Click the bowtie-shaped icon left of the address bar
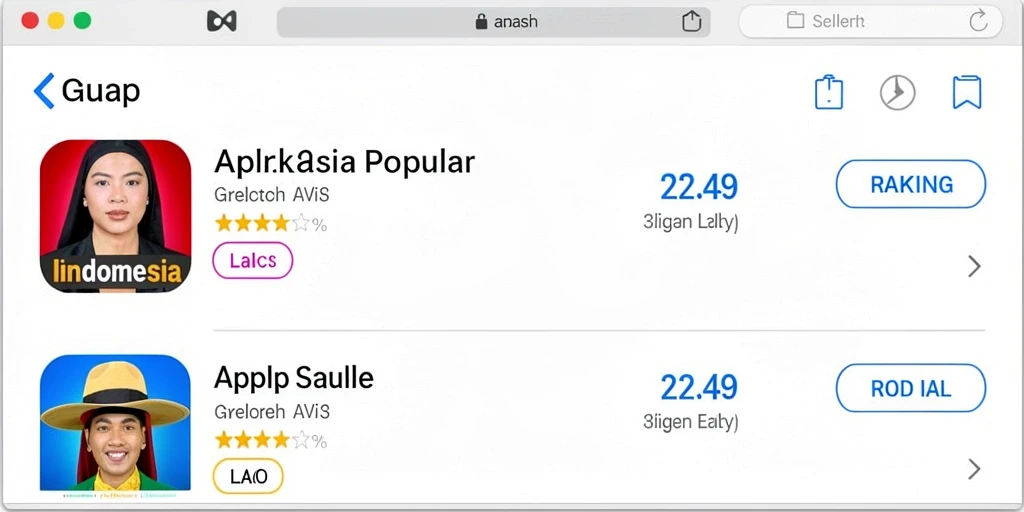This screenshot has width=1024, height=512. click(221, 22)
